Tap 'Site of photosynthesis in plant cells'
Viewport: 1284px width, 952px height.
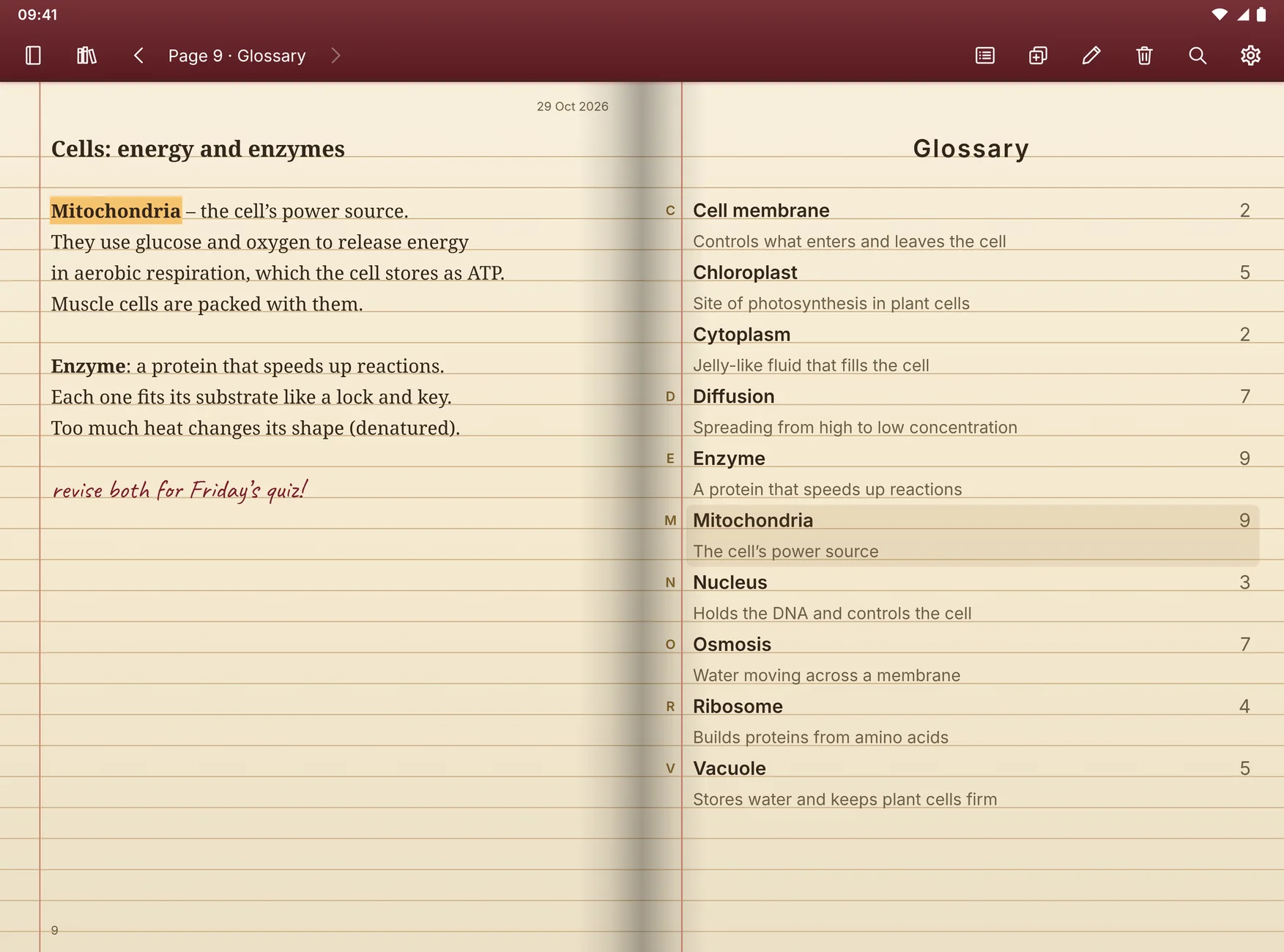click(831, 304)
